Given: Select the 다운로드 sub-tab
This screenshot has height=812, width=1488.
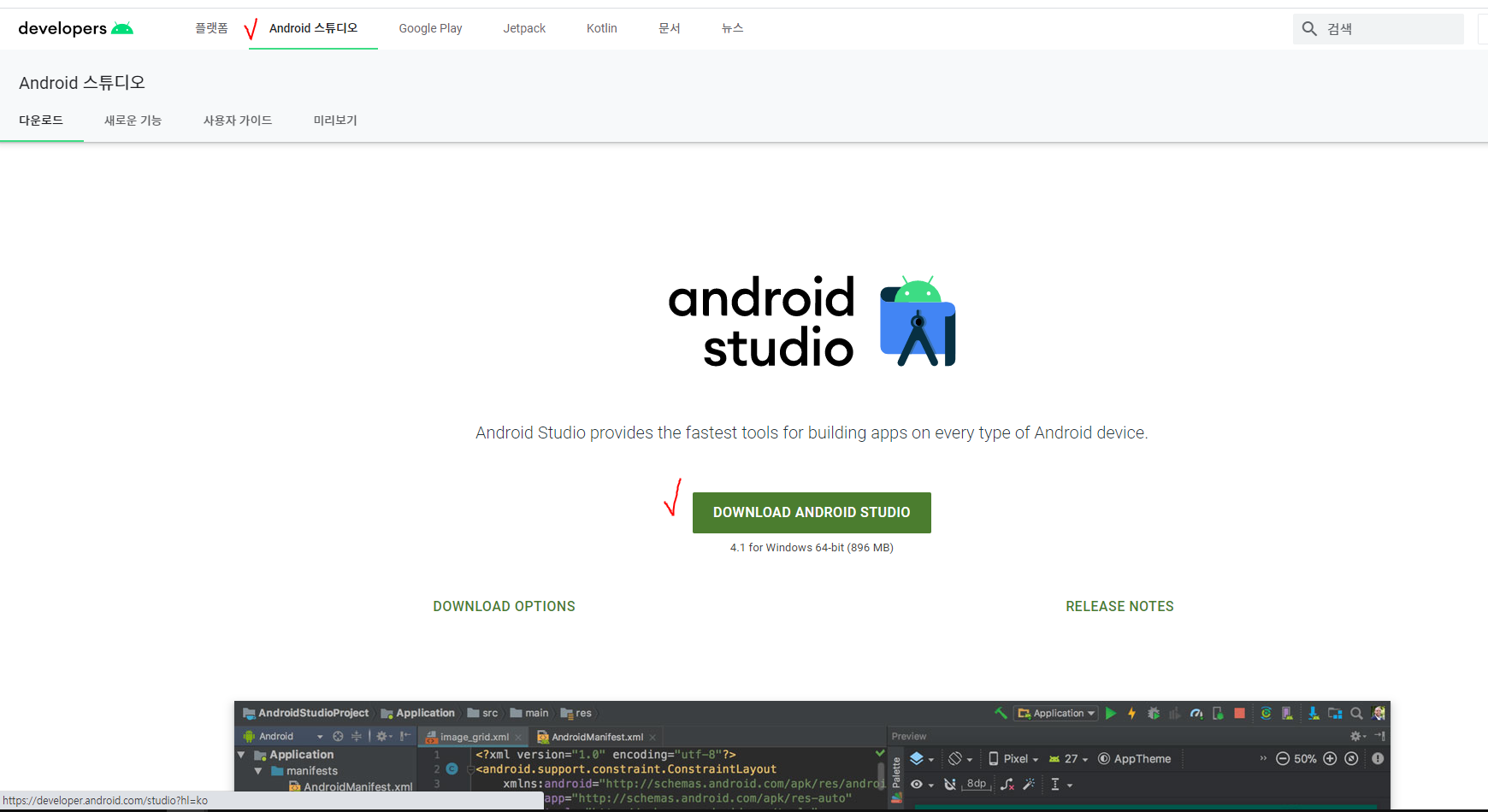Looking at the screenshot, I should click(41, 121).
